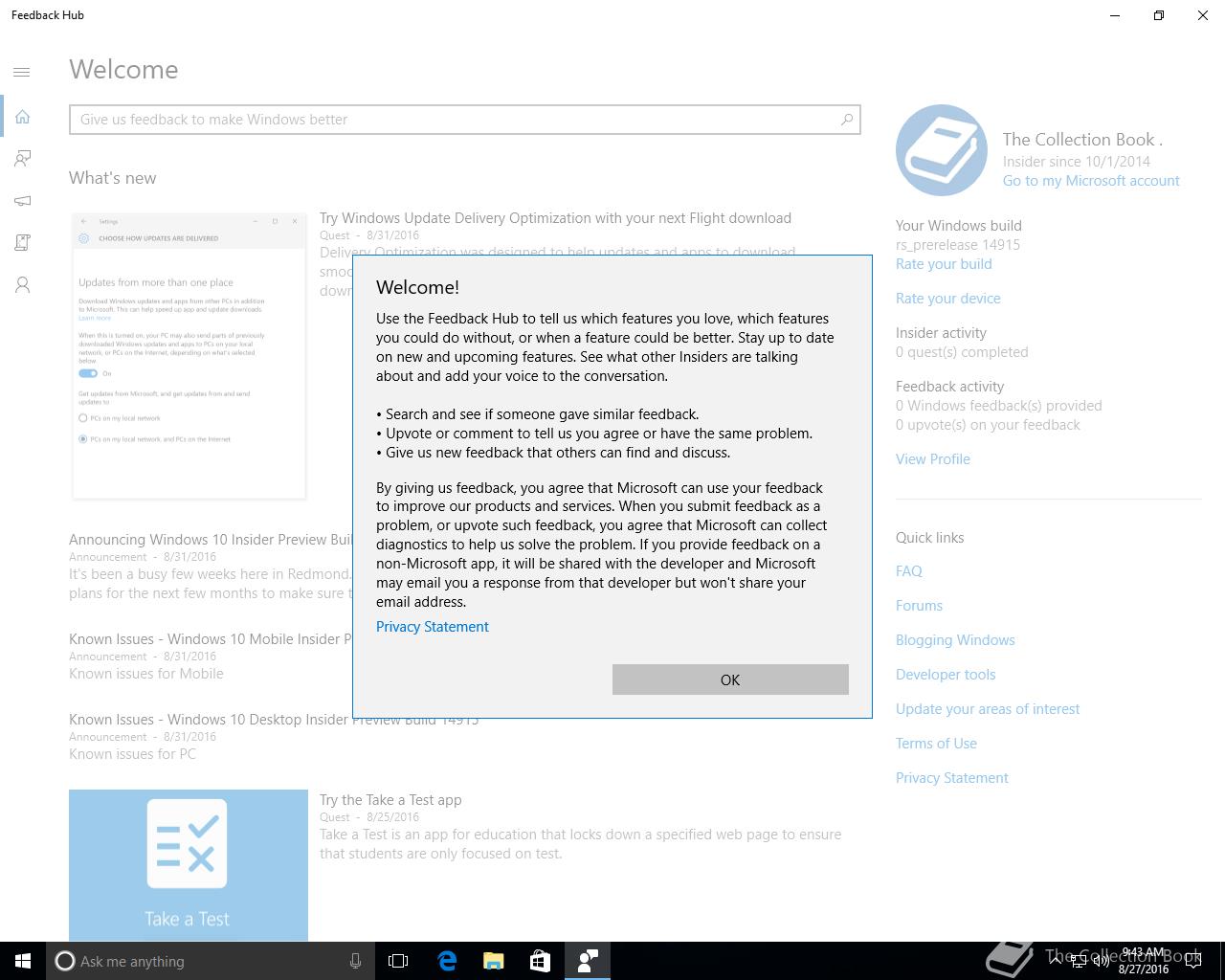Screen dimensions: 1225x980
Task: Open the Windows Start button
Action: point(23,961)
